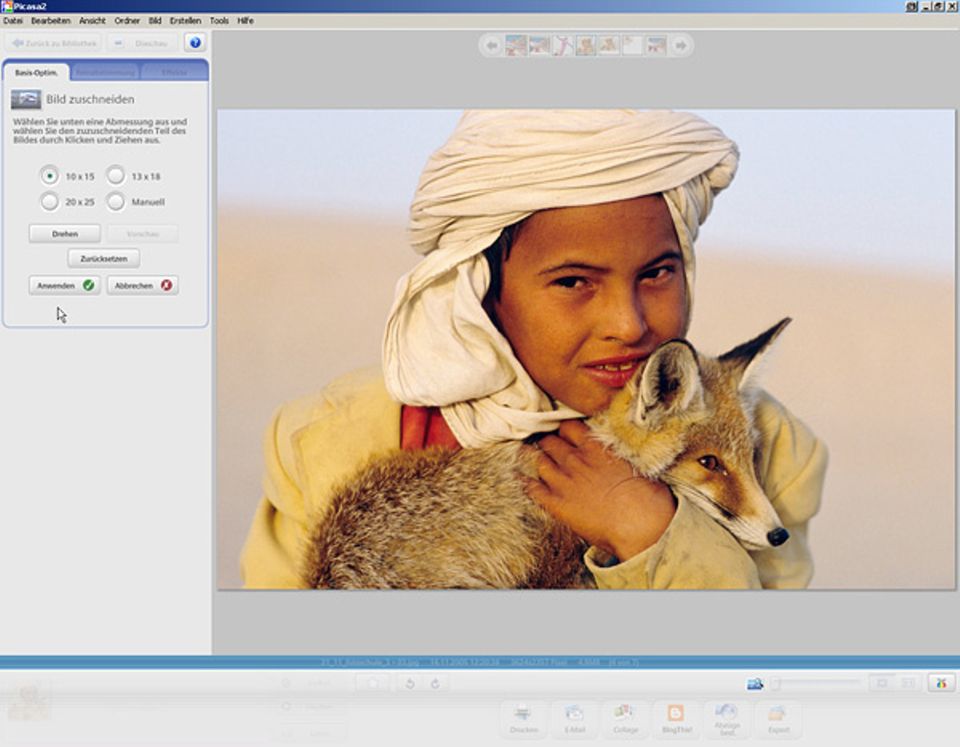
Task: Open the Ordner menu
Action: tap(127, 21)
